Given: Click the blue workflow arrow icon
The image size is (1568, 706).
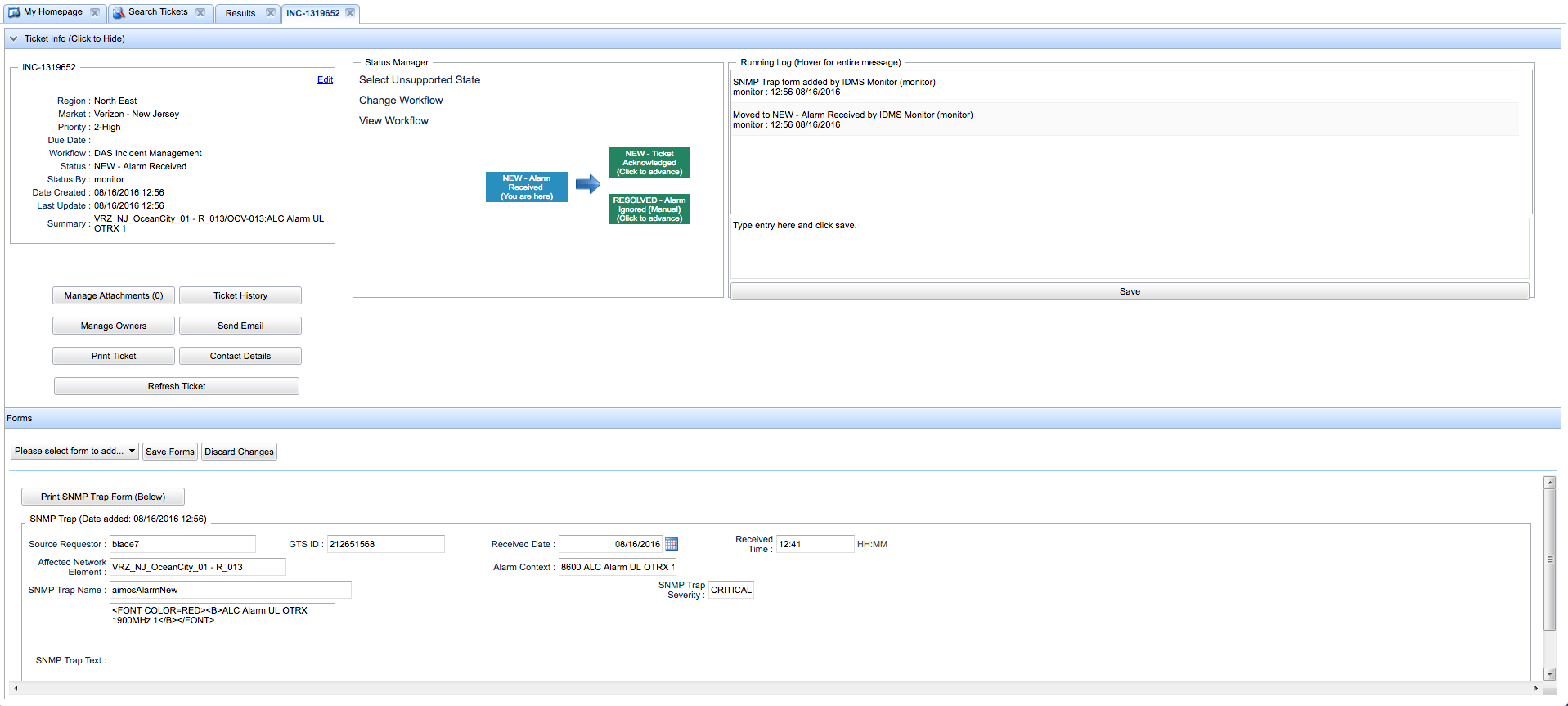Looking at the screenshot, I should (587, 184).
